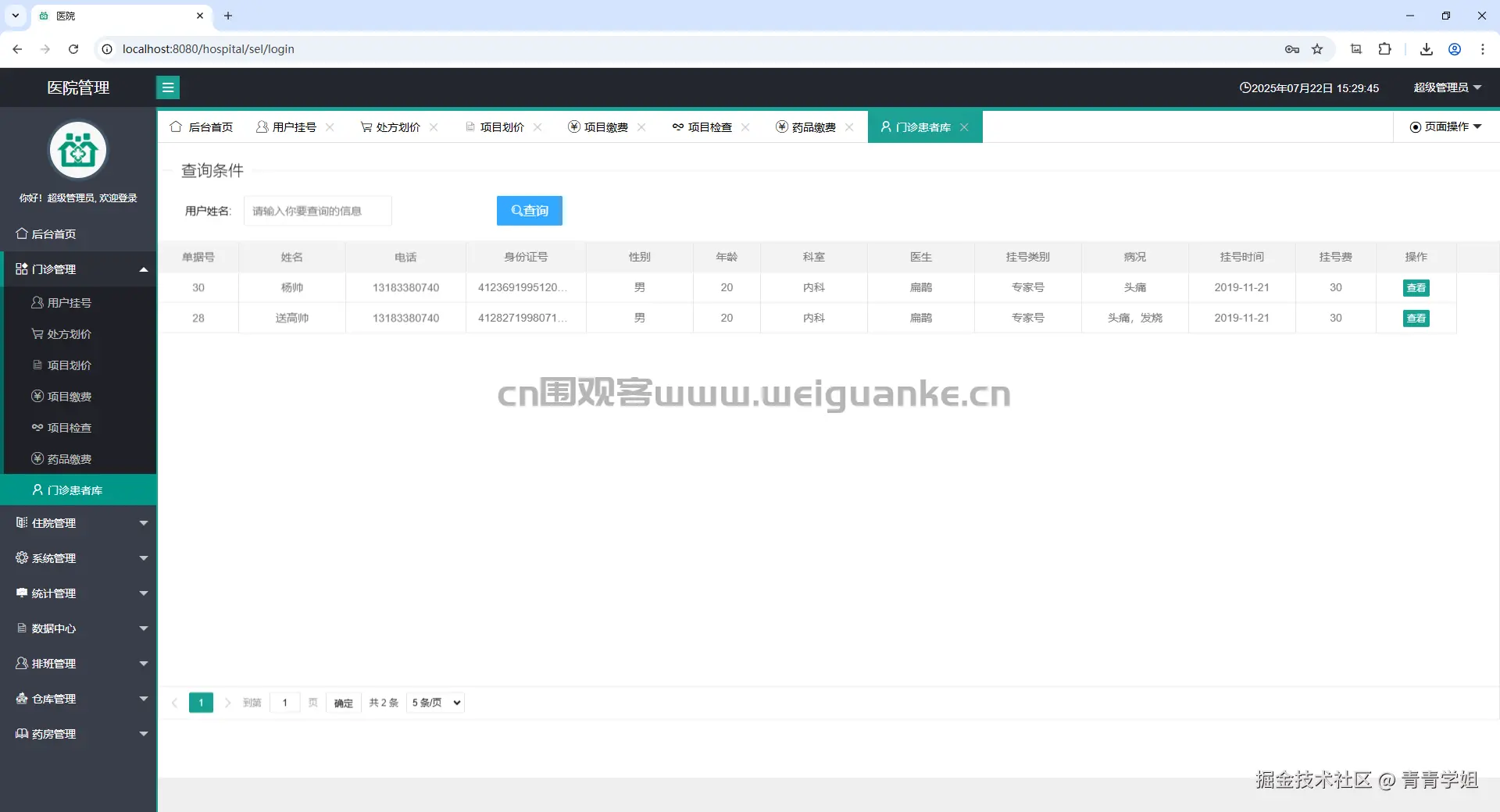Open the 超级管理员 account dropdown
1500x812 pixels.
coord(1446,87)
